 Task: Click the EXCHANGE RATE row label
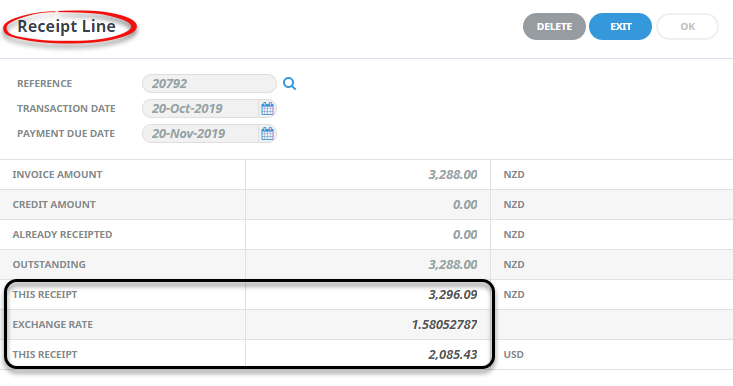53,324
